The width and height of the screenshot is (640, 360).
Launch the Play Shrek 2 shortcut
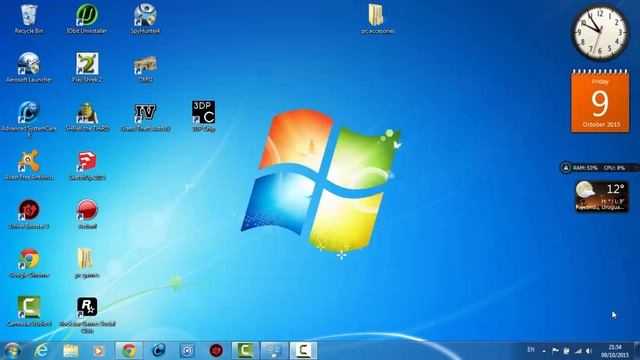coord(87,68)
